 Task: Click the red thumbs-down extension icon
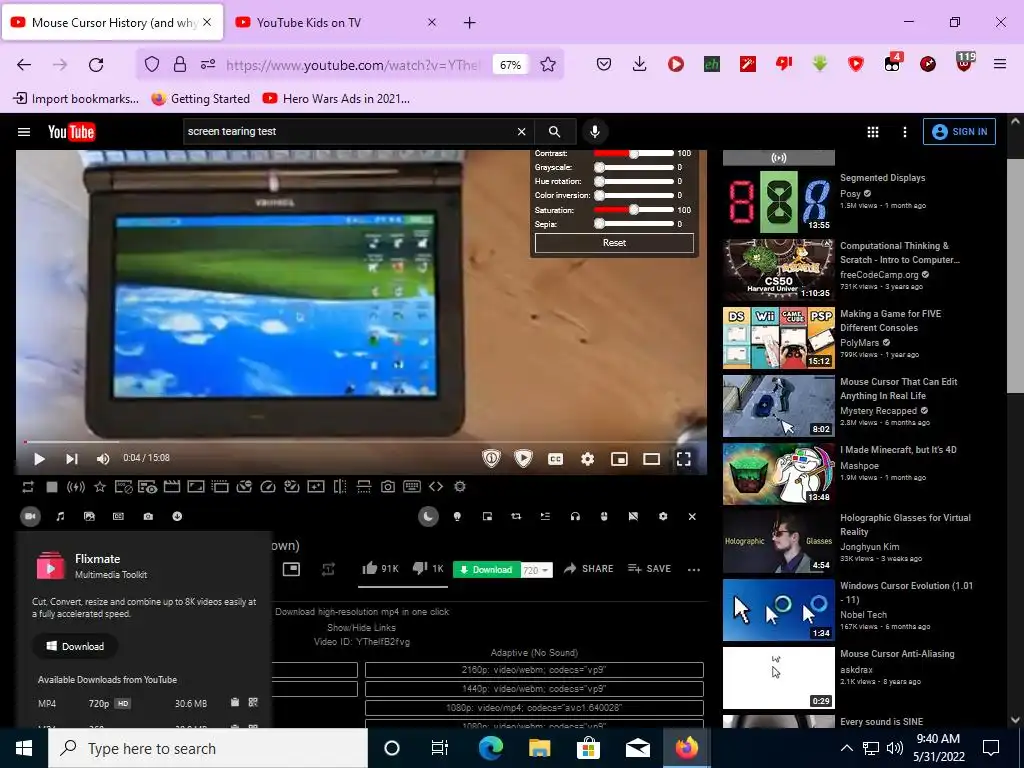[x=784, y=64]
